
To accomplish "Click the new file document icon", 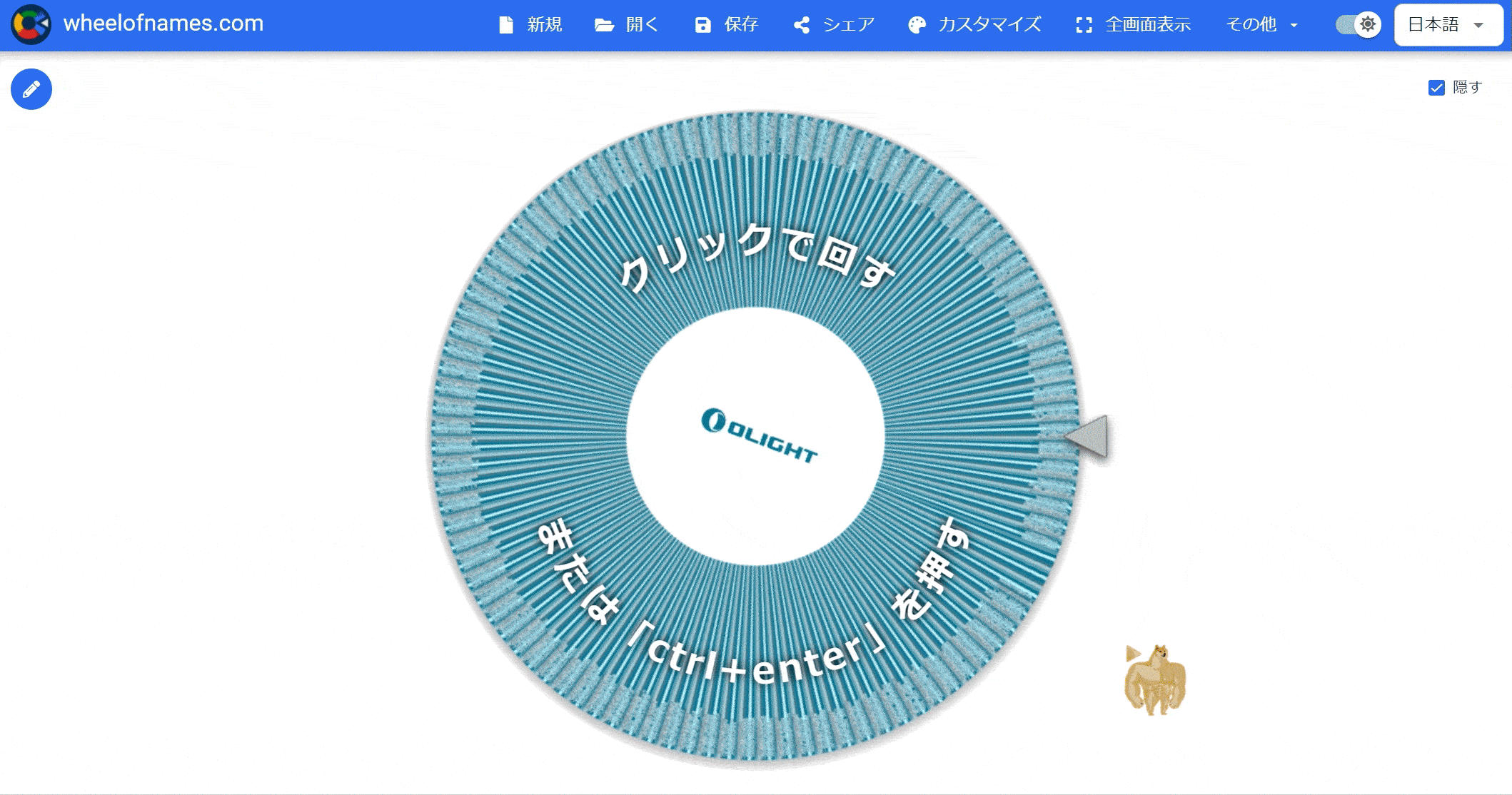I will point(506,25).
